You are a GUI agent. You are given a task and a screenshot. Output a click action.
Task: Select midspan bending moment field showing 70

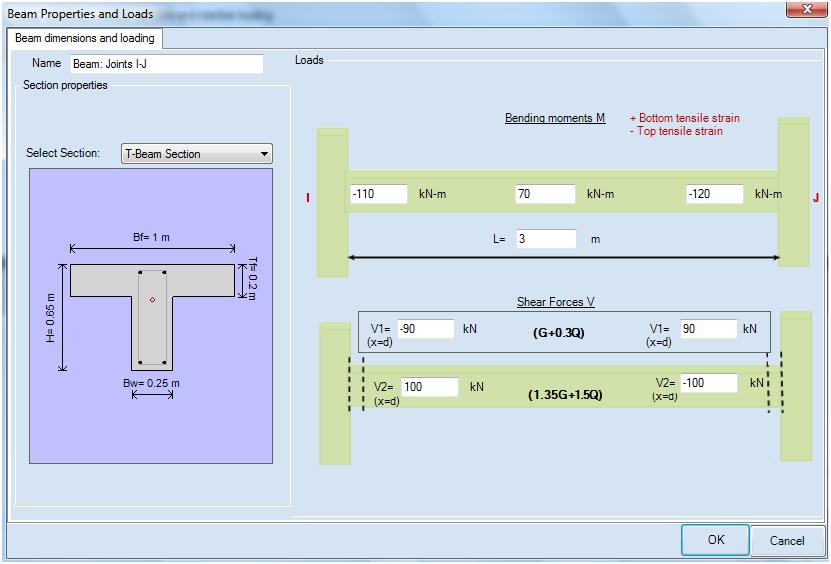(545, 194)
